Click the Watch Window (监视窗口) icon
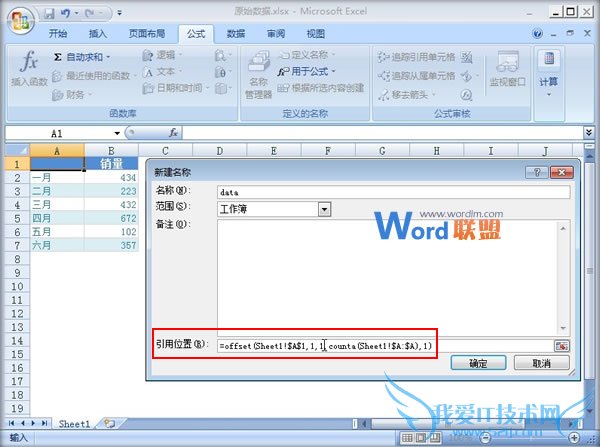Image resolution: width=600 pixels, height=447 pixels. (x=508, y=68)
